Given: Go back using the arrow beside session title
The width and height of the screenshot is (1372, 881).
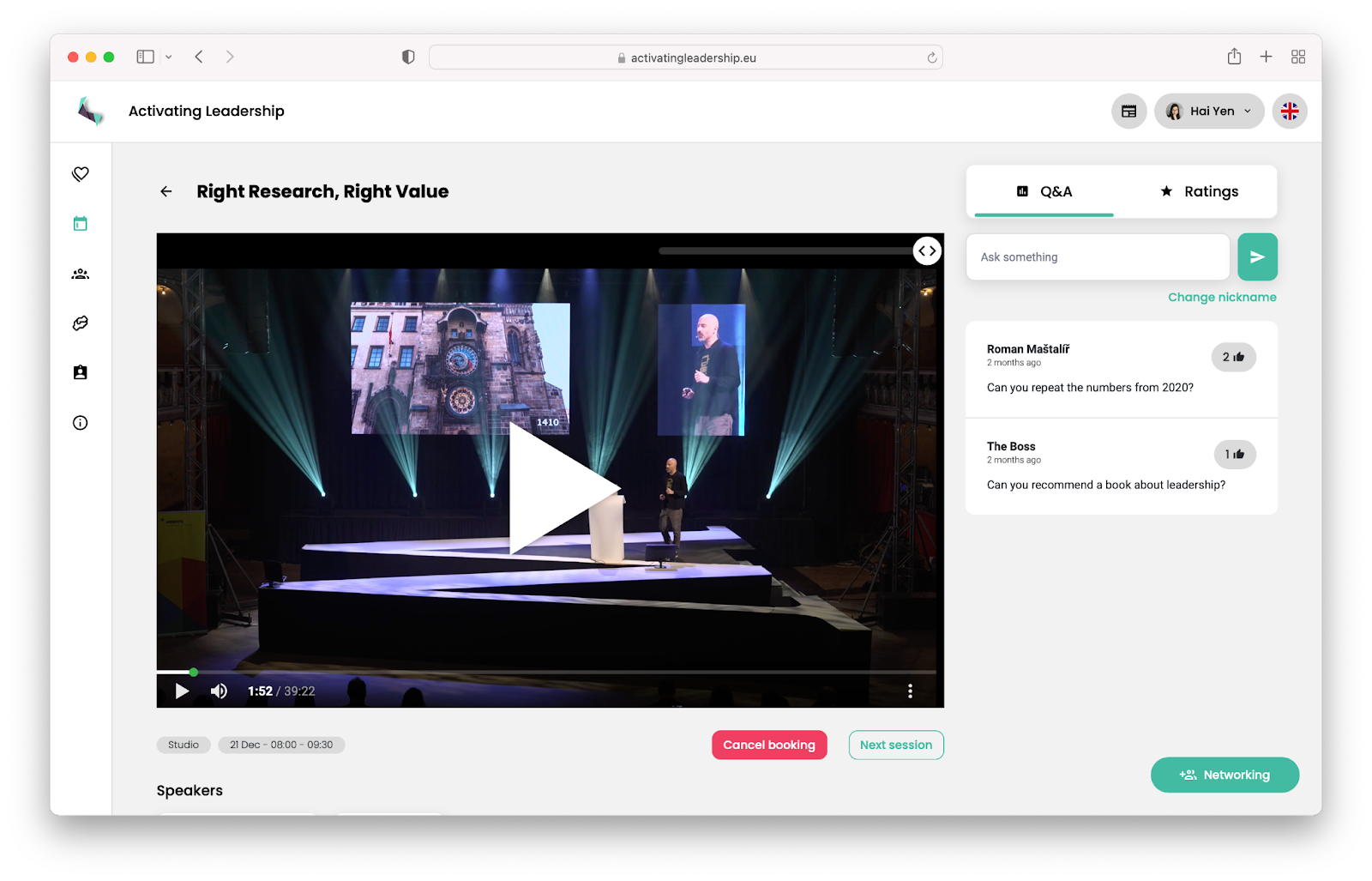Looking at the screenshot, I should 166,191.
